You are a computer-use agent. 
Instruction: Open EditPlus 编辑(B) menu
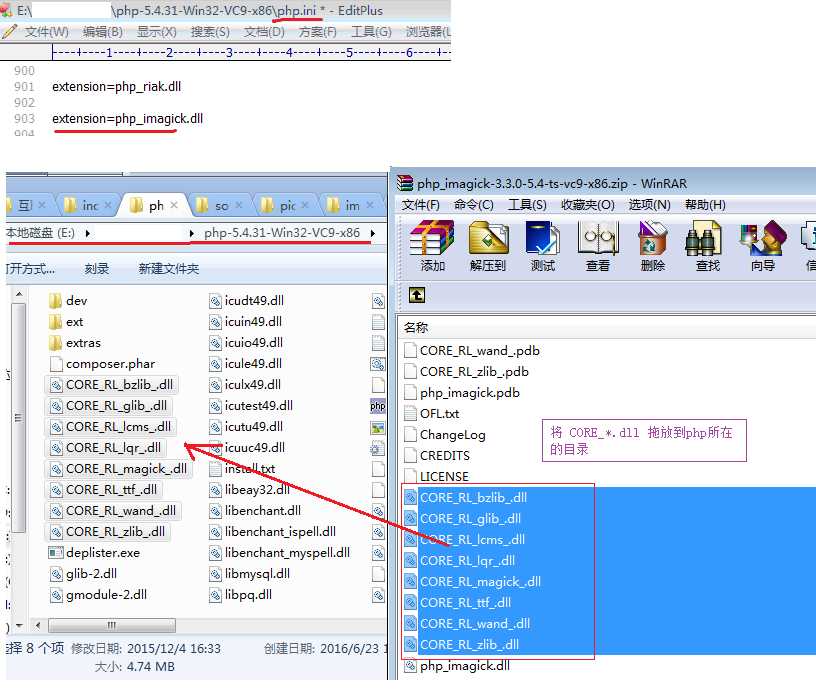(x=103, y=32)
